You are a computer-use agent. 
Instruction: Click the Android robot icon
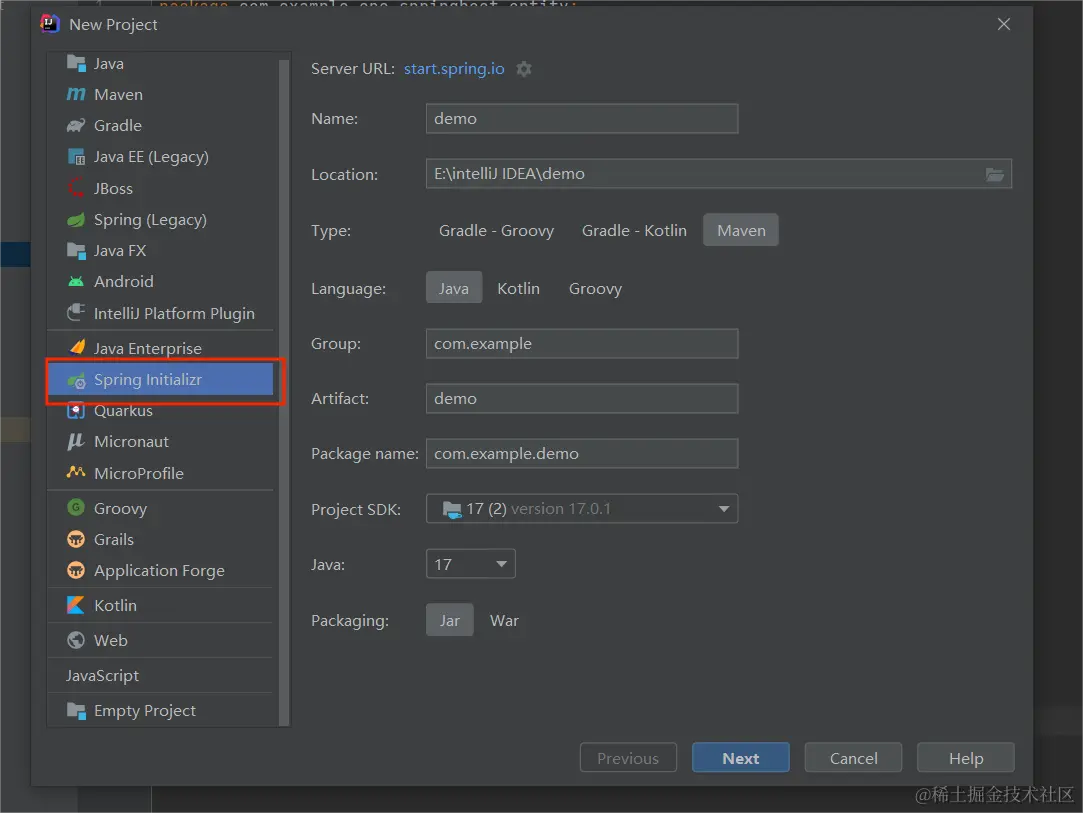pos(76,281)
